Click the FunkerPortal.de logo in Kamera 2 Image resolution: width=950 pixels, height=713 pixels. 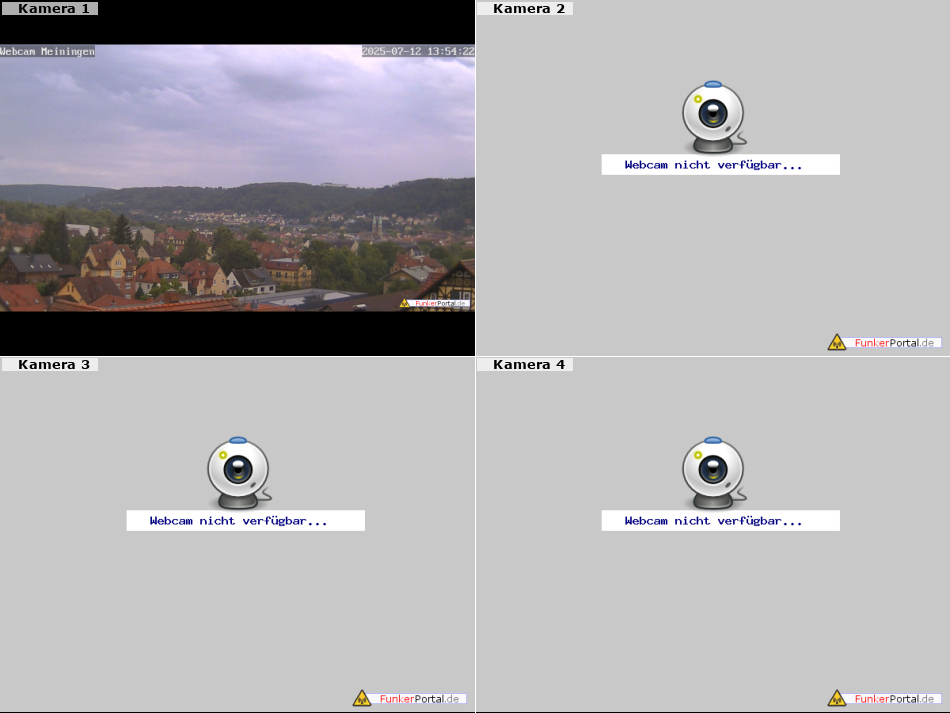885,342
